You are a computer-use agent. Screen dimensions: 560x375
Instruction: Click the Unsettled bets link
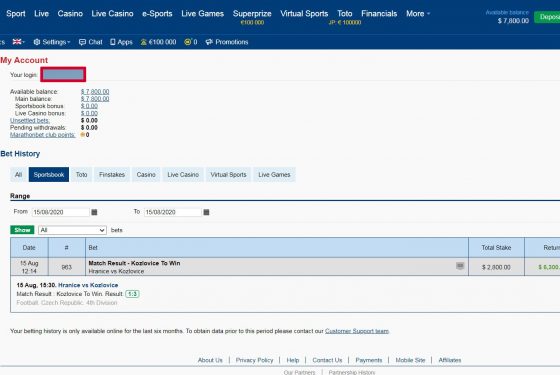coord(30,121)
